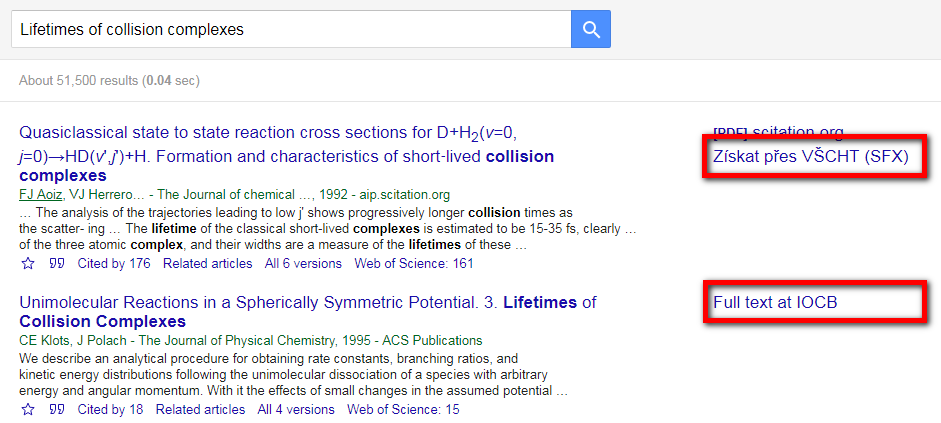Click the blue search magnifier button
The width and height of the screenshot is (941, 423).
(591, 29)
